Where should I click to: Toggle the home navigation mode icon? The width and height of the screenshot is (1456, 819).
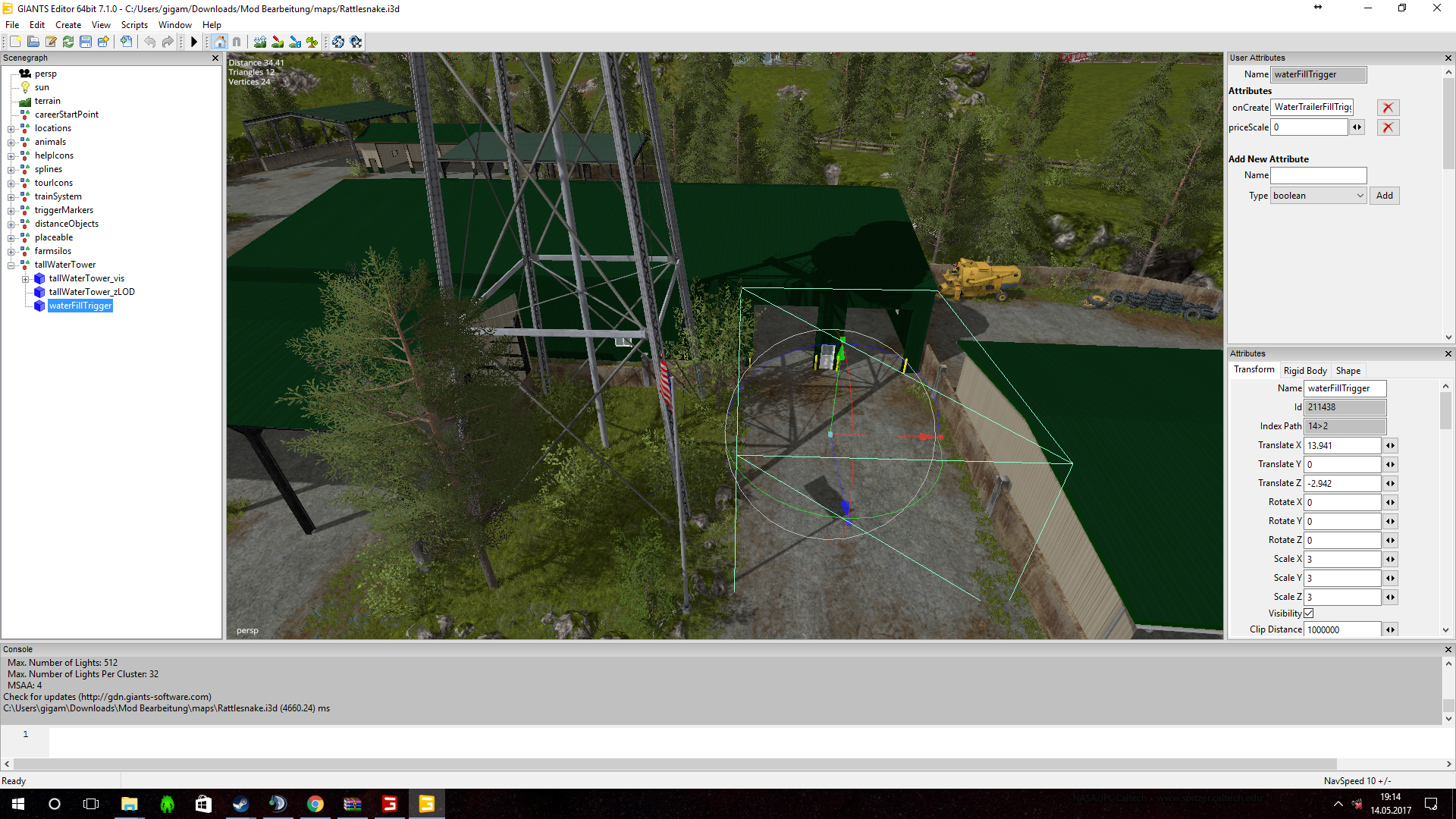pos(220,42)
